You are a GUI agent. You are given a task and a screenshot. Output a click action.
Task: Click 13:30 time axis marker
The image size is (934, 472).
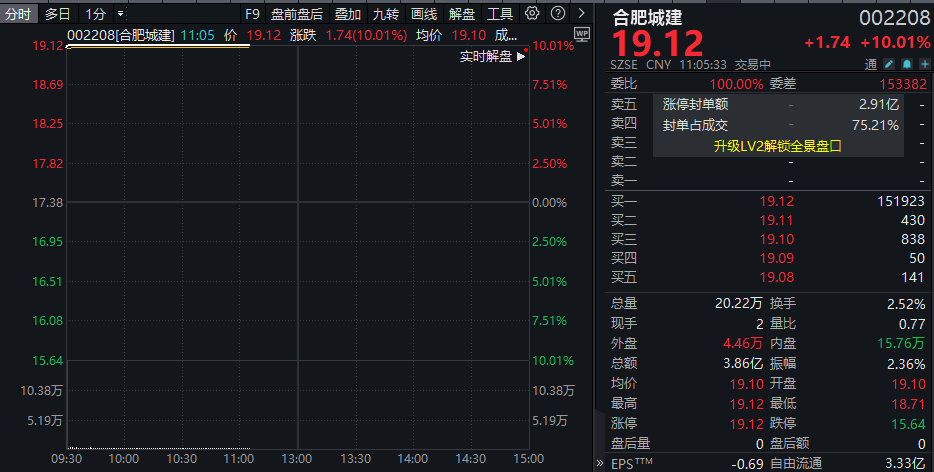[x=355, y=459]
